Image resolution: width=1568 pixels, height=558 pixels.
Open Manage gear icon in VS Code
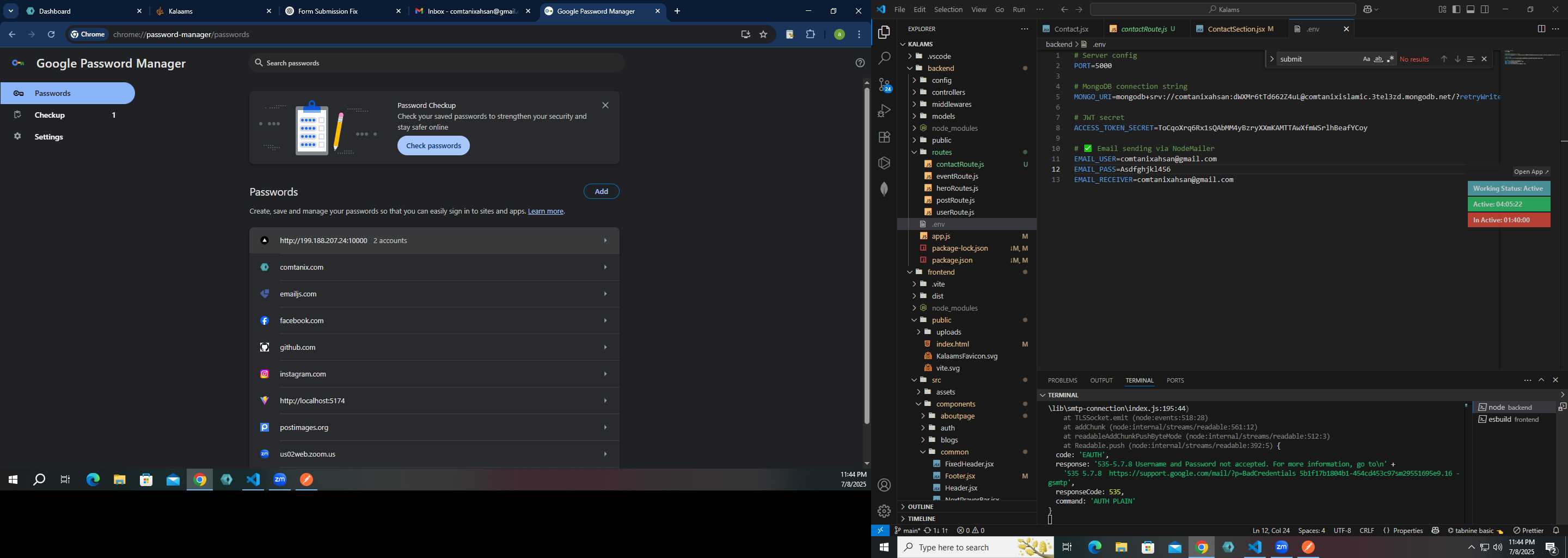[884, 511]
